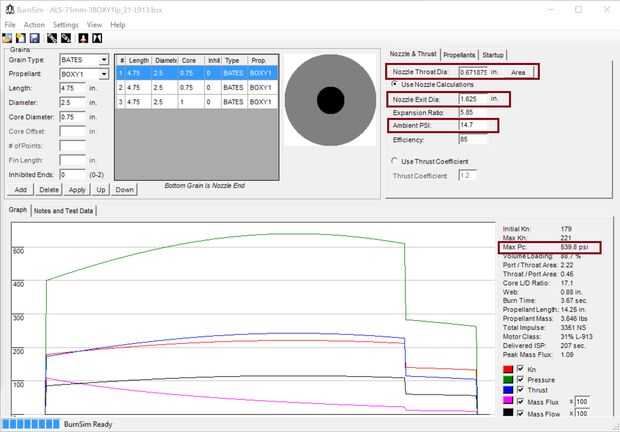This screenshot has width=620, height=432.
Task: Click the Motor Class value 31% L-913
Action: [x=576, y=337]
